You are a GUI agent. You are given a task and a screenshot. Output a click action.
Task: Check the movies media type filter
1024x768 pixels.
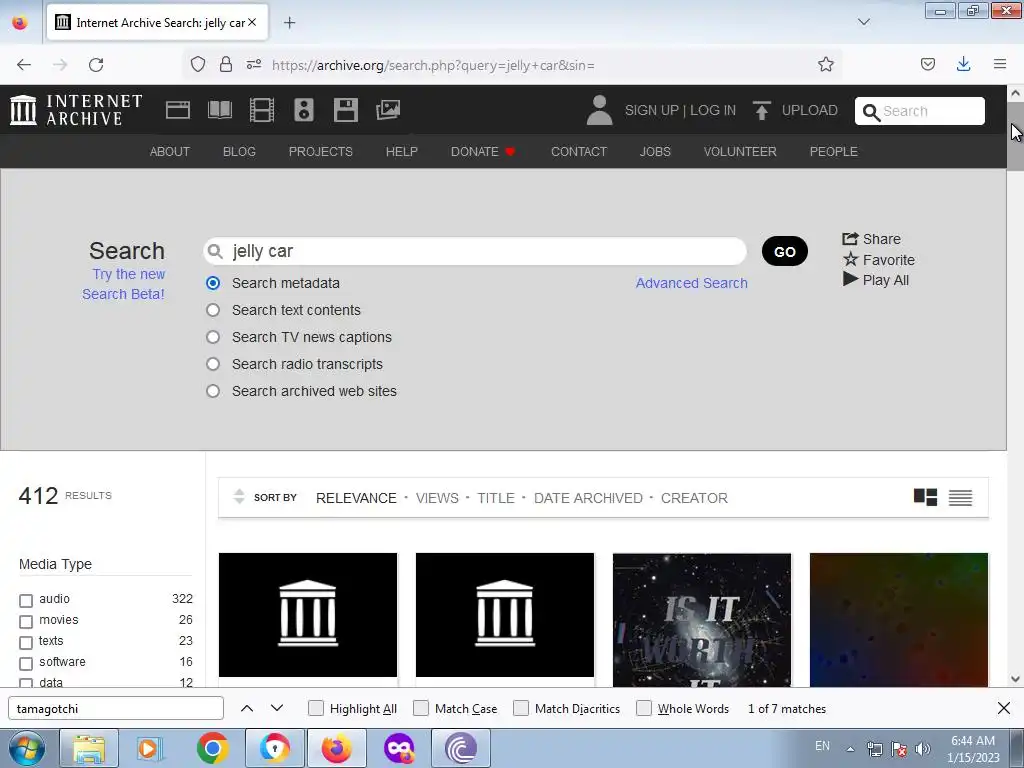tap(26, 621)
